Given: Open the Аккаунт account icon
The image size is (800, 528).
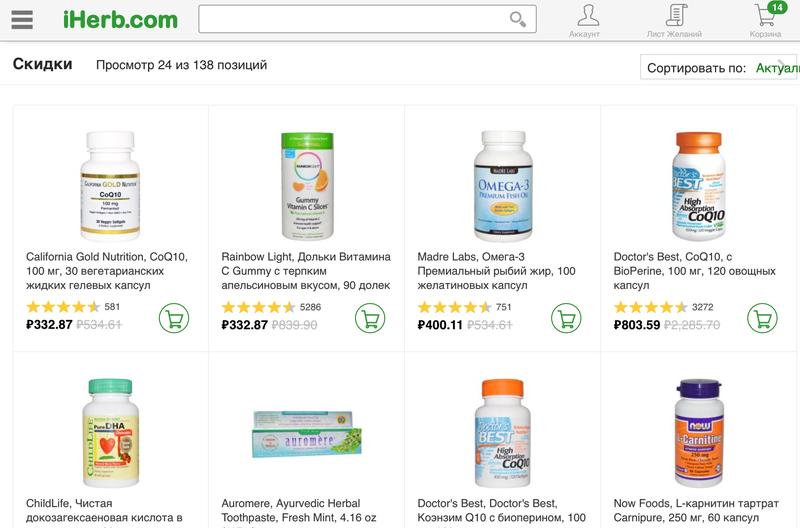Looking at the screenshot, I should pos(587,19).
